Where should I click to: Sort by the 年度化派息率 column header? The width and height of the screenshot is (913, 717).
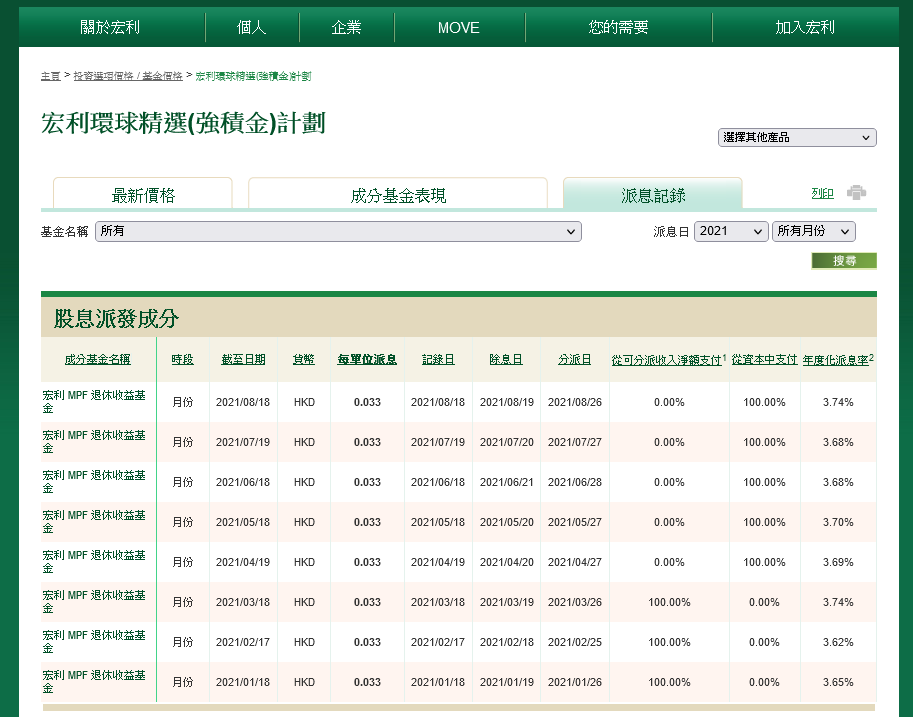coord(836,360)
